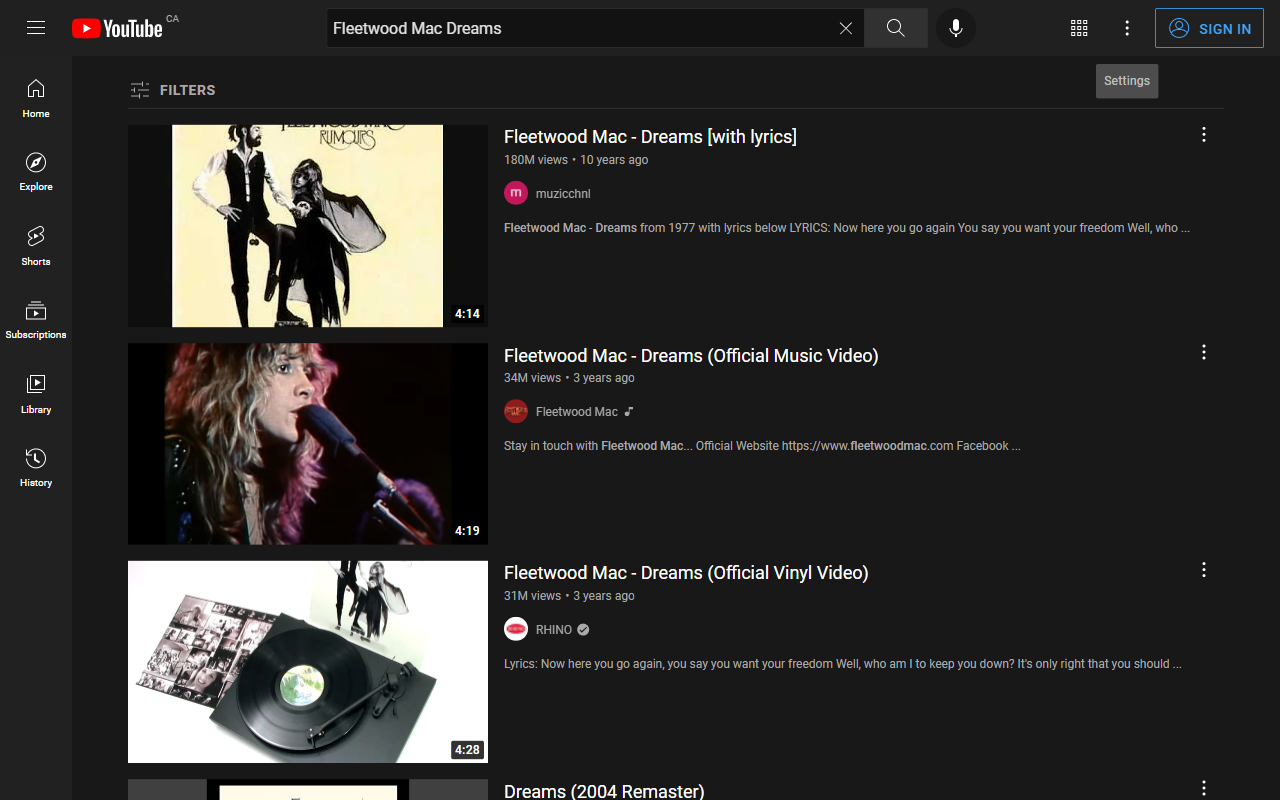The image size is (1280, 800).
Task: Open options for Official Music Video result
Action: 1204,352
